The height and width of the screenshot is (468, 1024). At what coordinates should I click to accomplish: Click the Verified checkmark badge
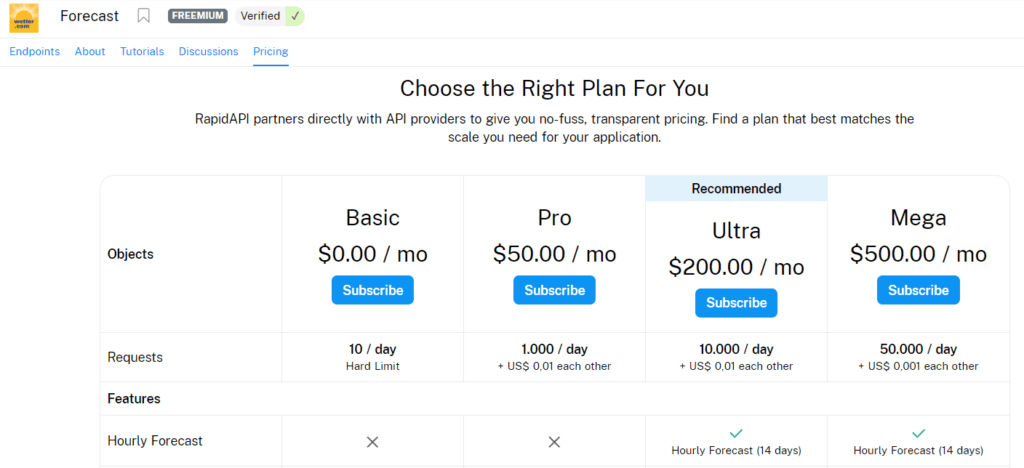pyautogui.click(x=295, y=16)
